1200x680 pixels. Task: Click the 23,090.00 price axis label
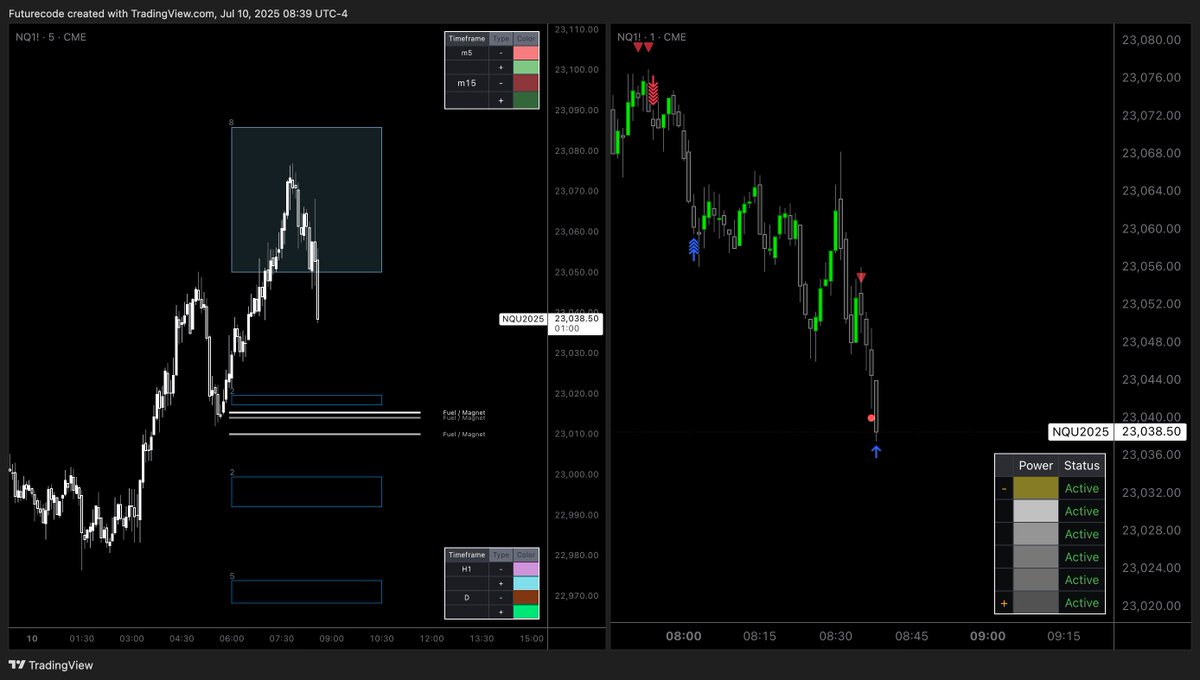[577, 110]
